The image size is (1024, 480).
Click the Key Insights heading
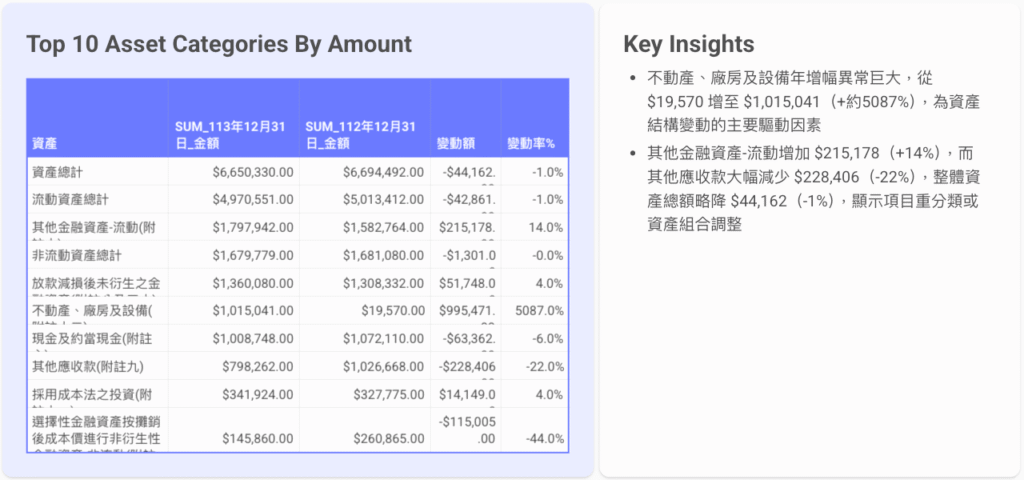pos(688,44)
